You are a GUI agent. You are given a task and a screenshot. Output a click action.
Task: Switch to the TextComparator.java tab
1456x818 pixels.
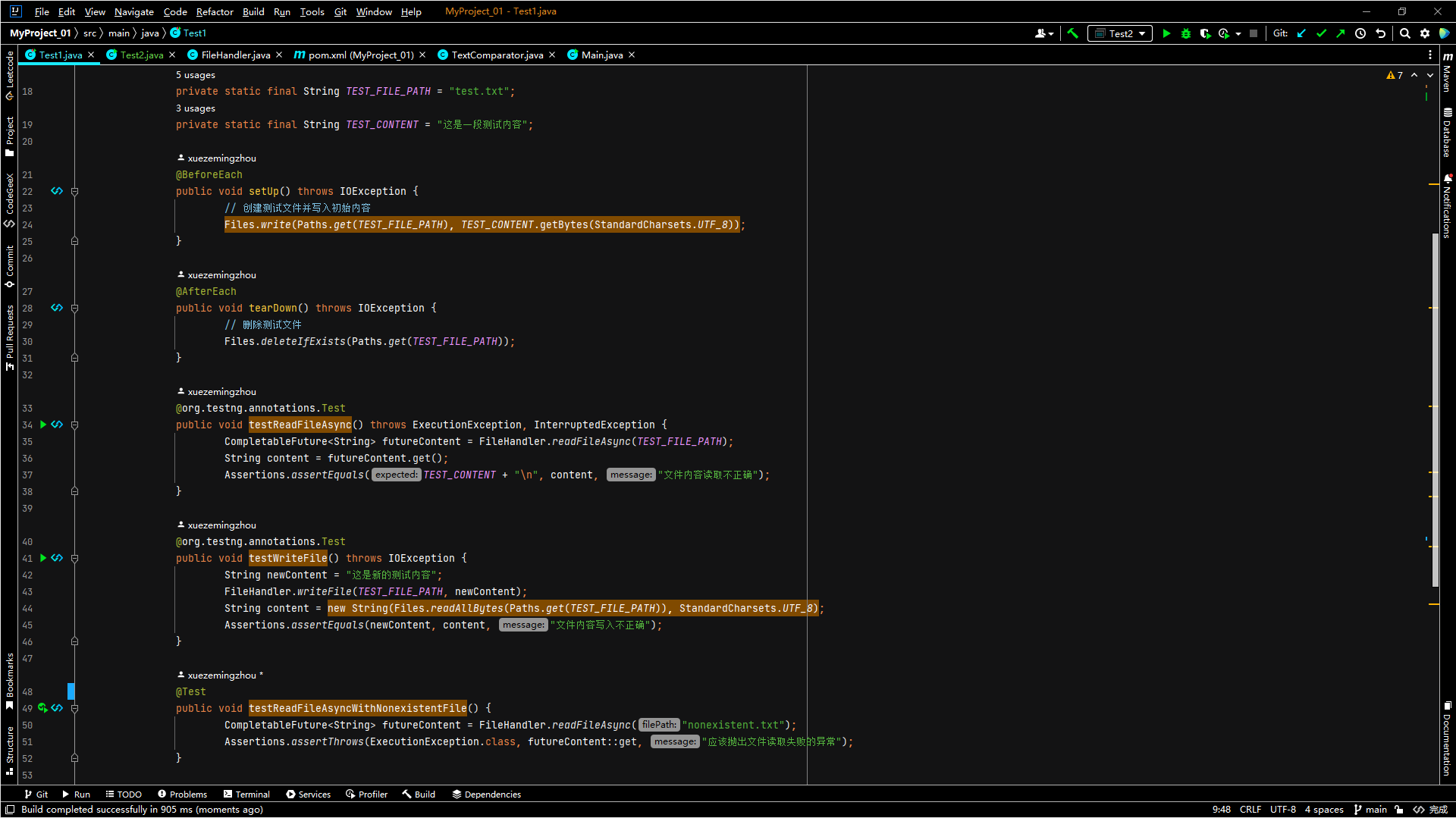[497, 55]
